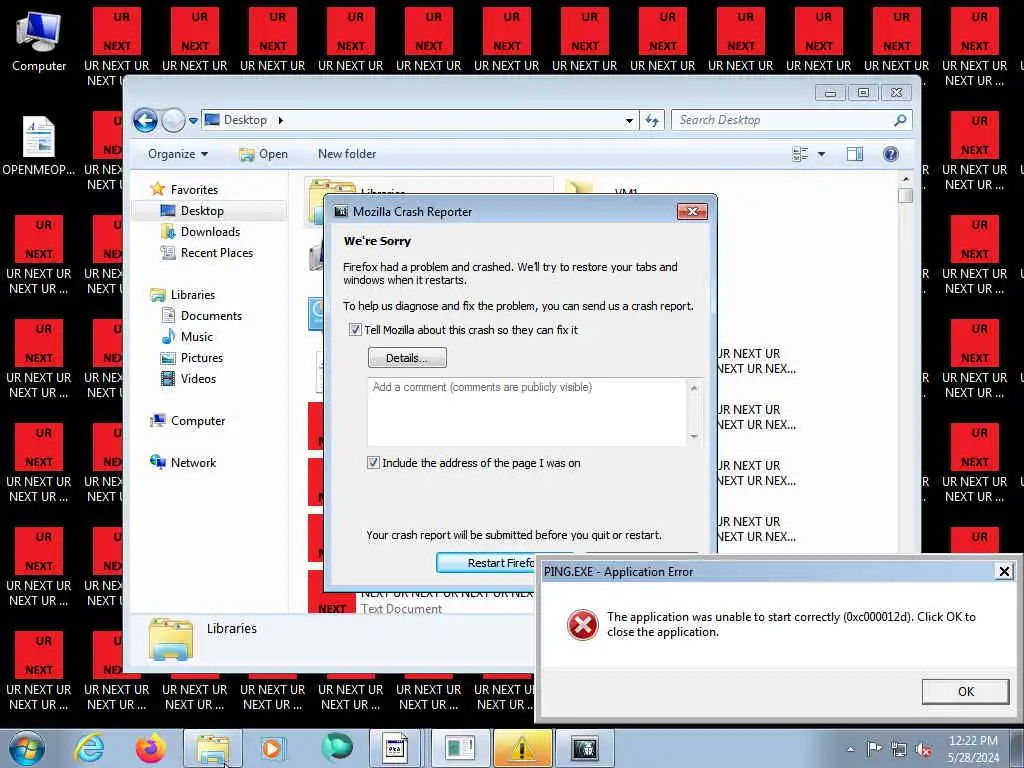
Task: Open the Organize menu
Action: coord(178,154)
